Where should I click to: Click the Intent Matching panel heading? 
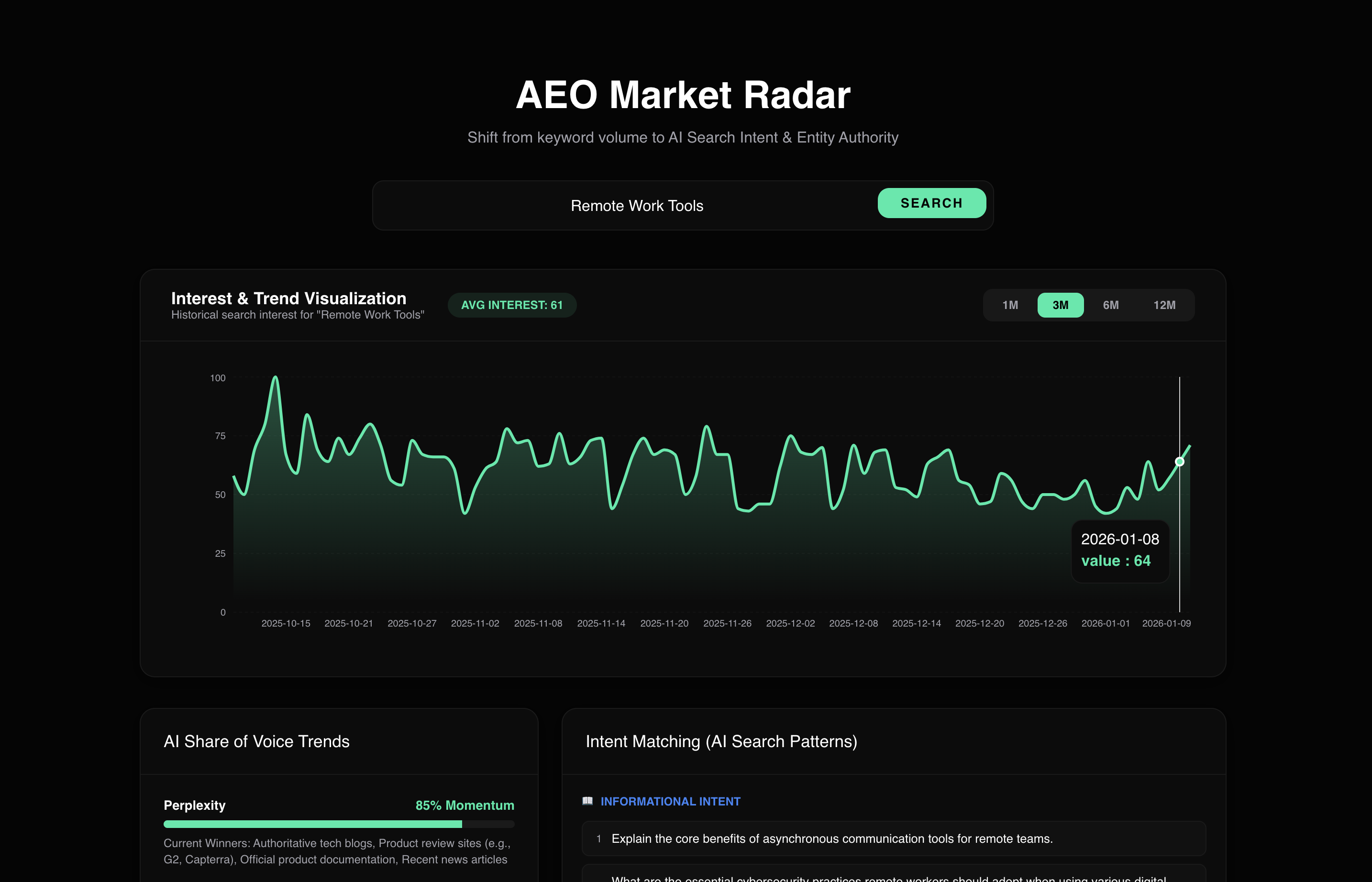[x=720, y=741]
